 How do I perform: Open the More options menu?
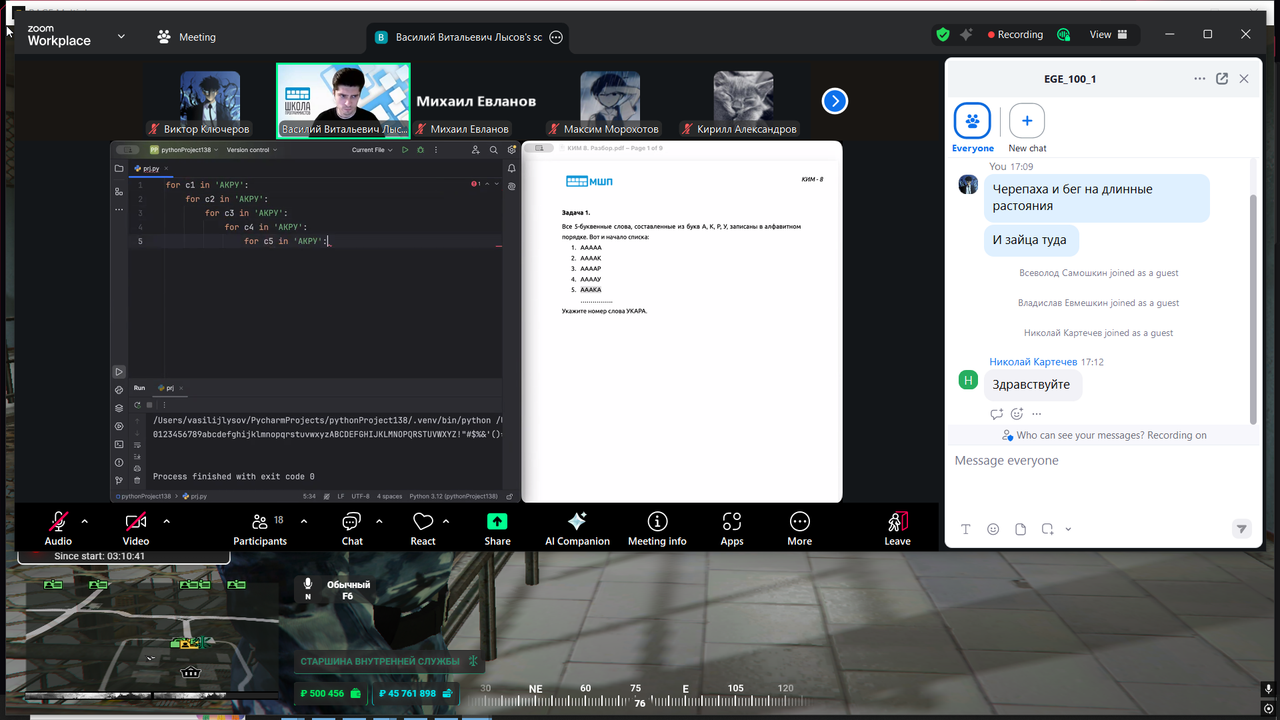[x=799, y=528]
